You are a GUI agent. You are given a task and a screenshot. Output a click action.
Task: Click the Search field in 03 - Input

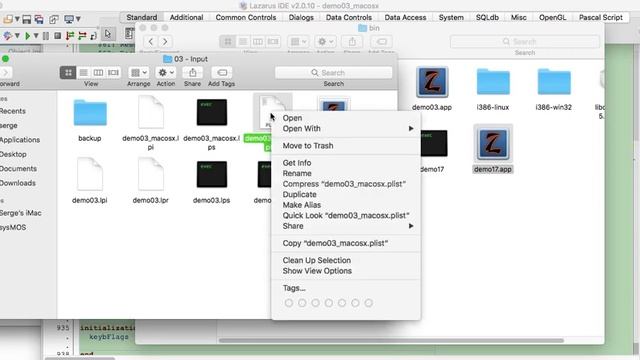click(x=333, y=73)
